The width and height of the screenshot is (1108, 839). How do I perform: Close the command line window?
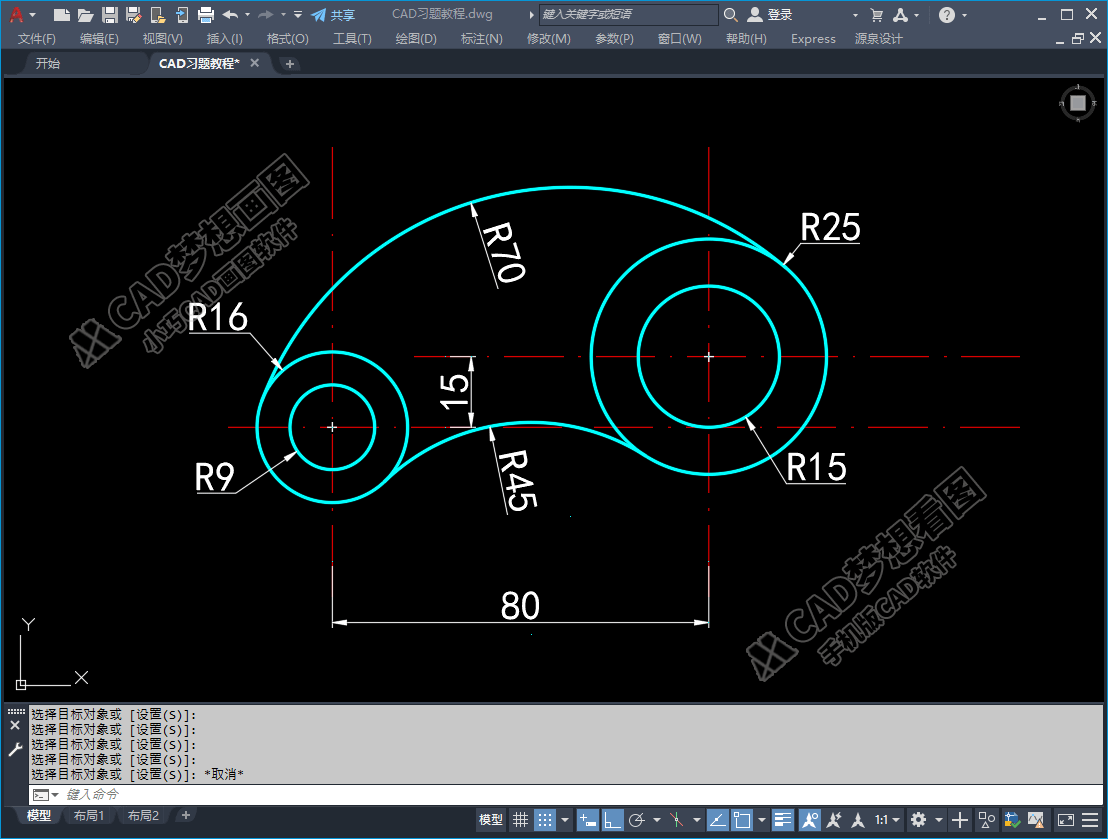(x=15, y=725)
